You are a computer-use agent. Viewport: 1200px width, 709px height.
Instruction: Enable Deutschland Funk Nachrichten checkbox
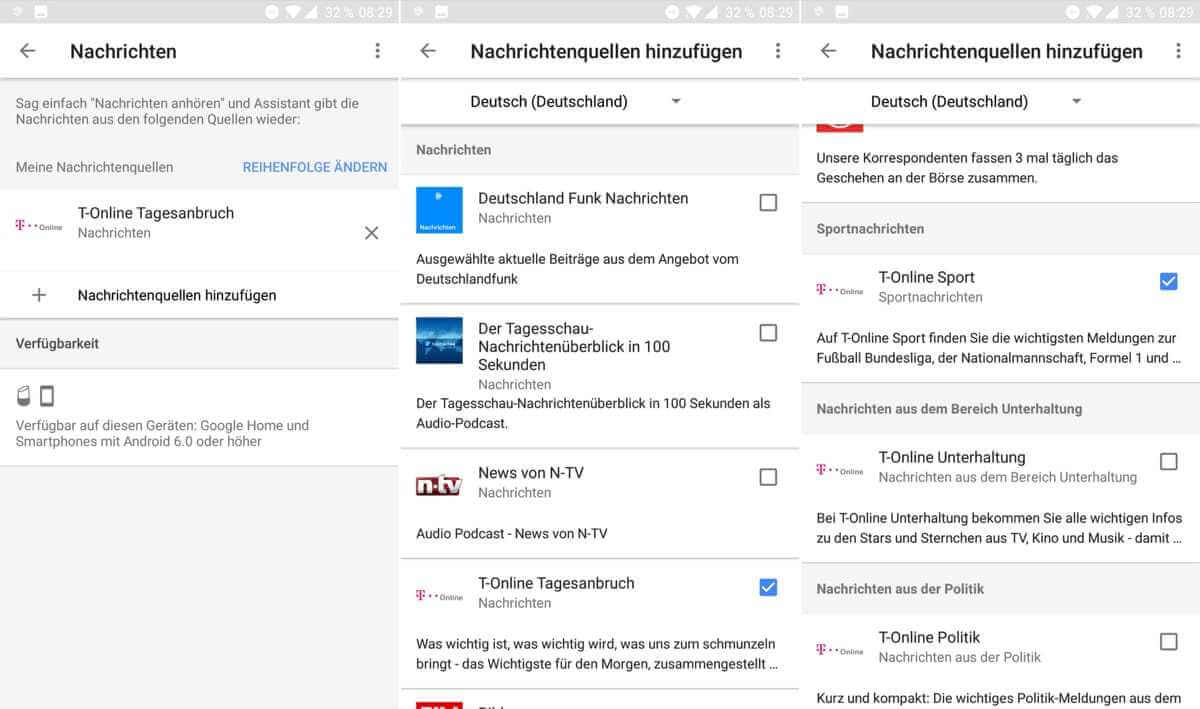tap(768, 203)
